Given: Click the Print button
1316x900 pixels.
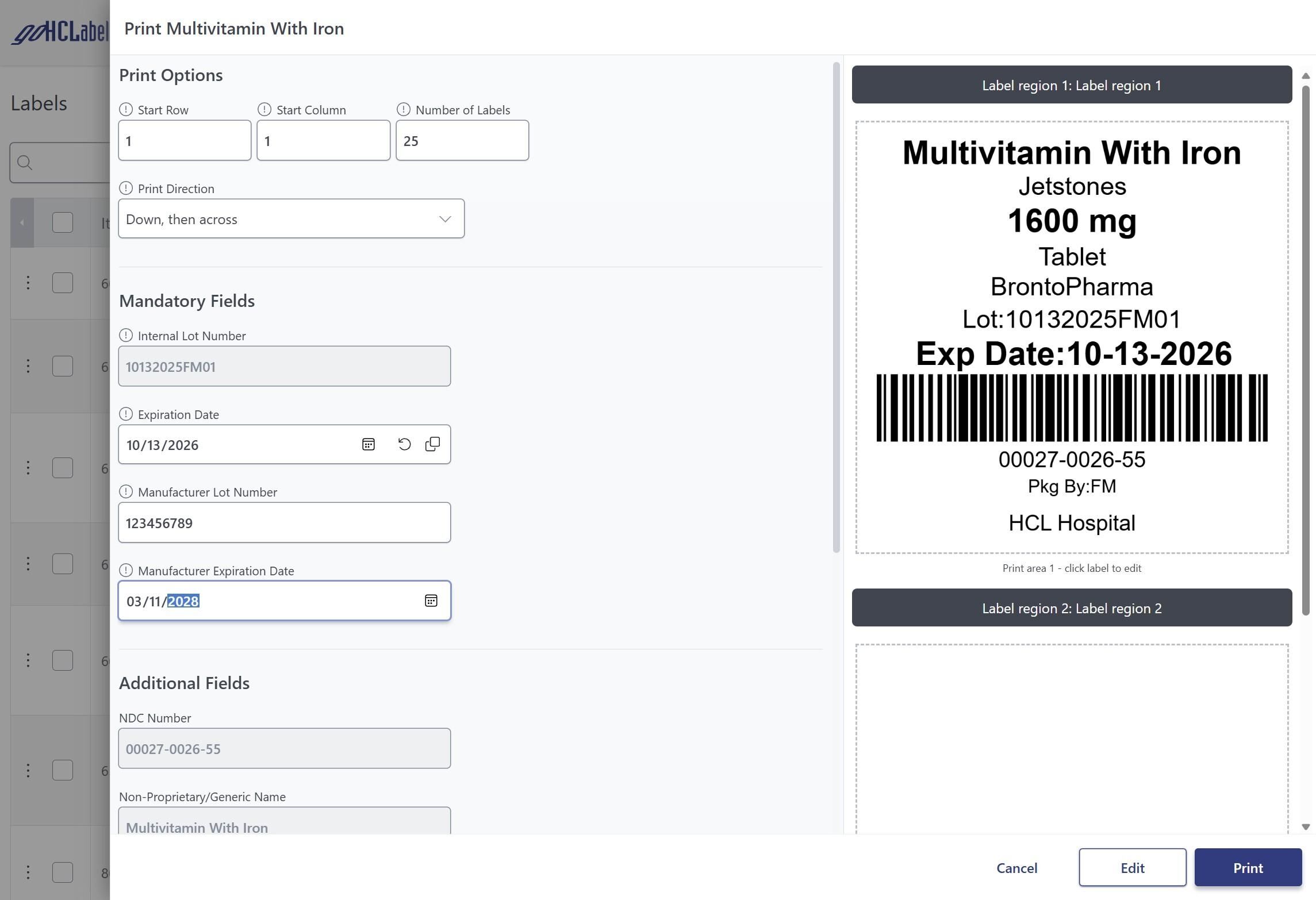Looking at the screenshot, I should point(1247,867).
